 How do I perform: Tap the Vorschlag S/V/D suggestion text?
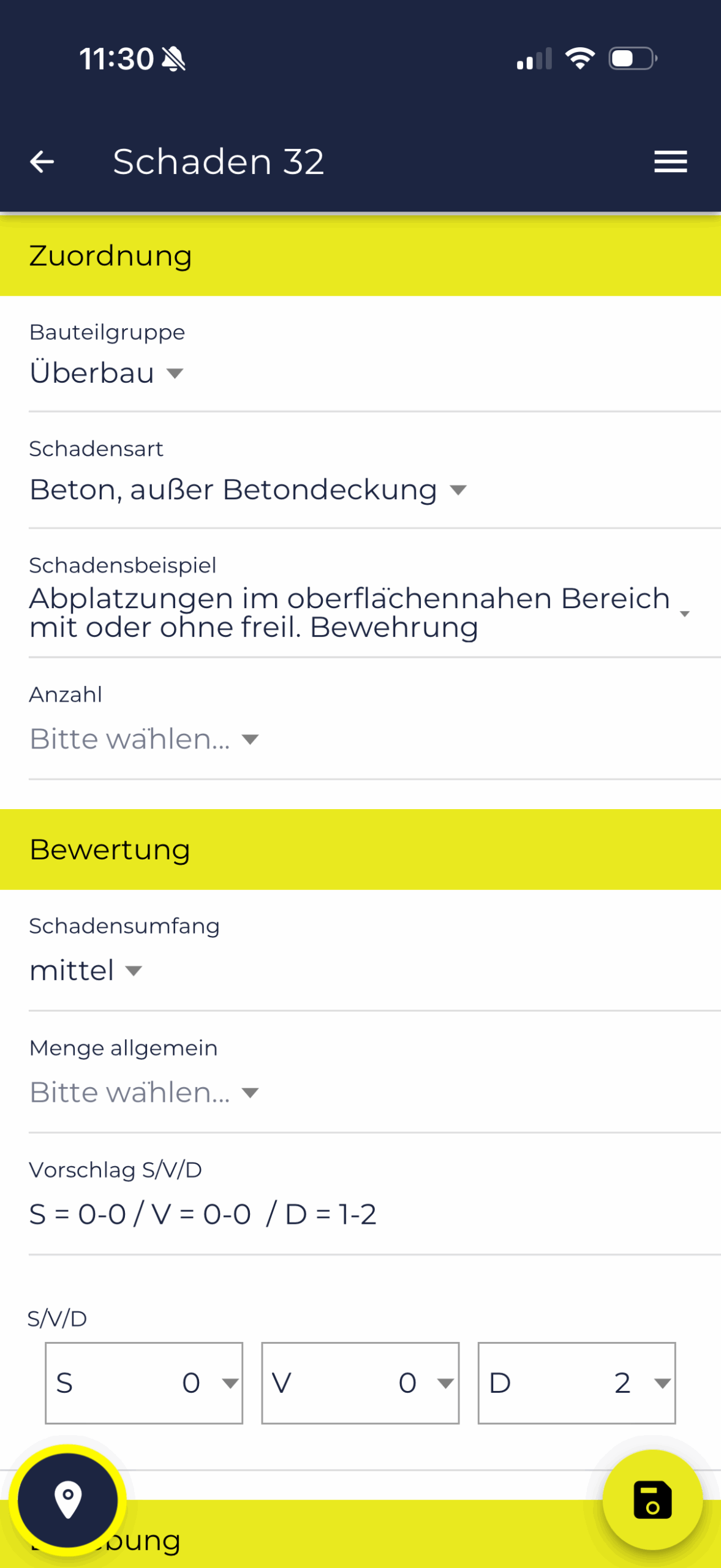pyautogui.click(x=202, y=1214)
